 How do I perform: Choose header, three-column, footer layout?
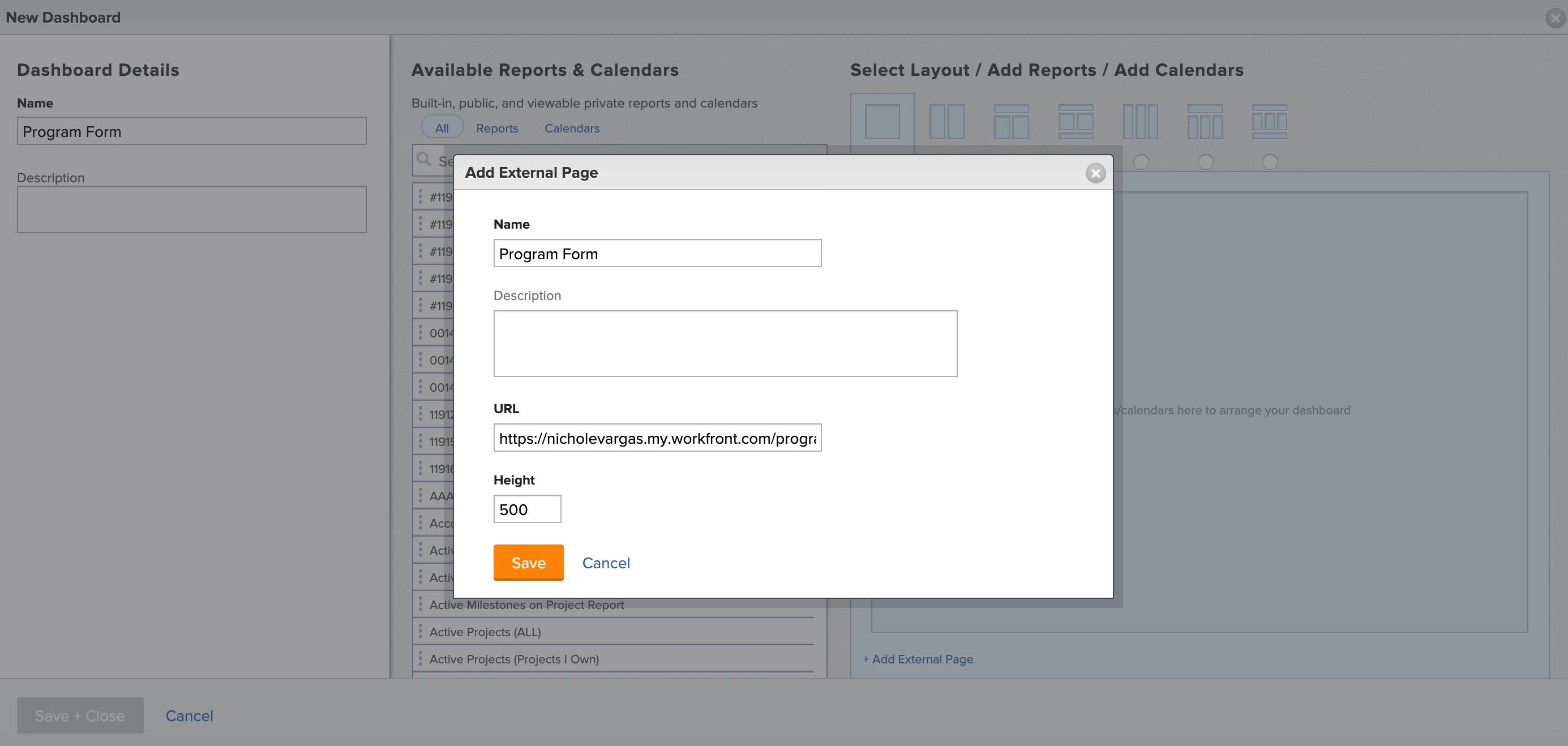pos(1269,121)
